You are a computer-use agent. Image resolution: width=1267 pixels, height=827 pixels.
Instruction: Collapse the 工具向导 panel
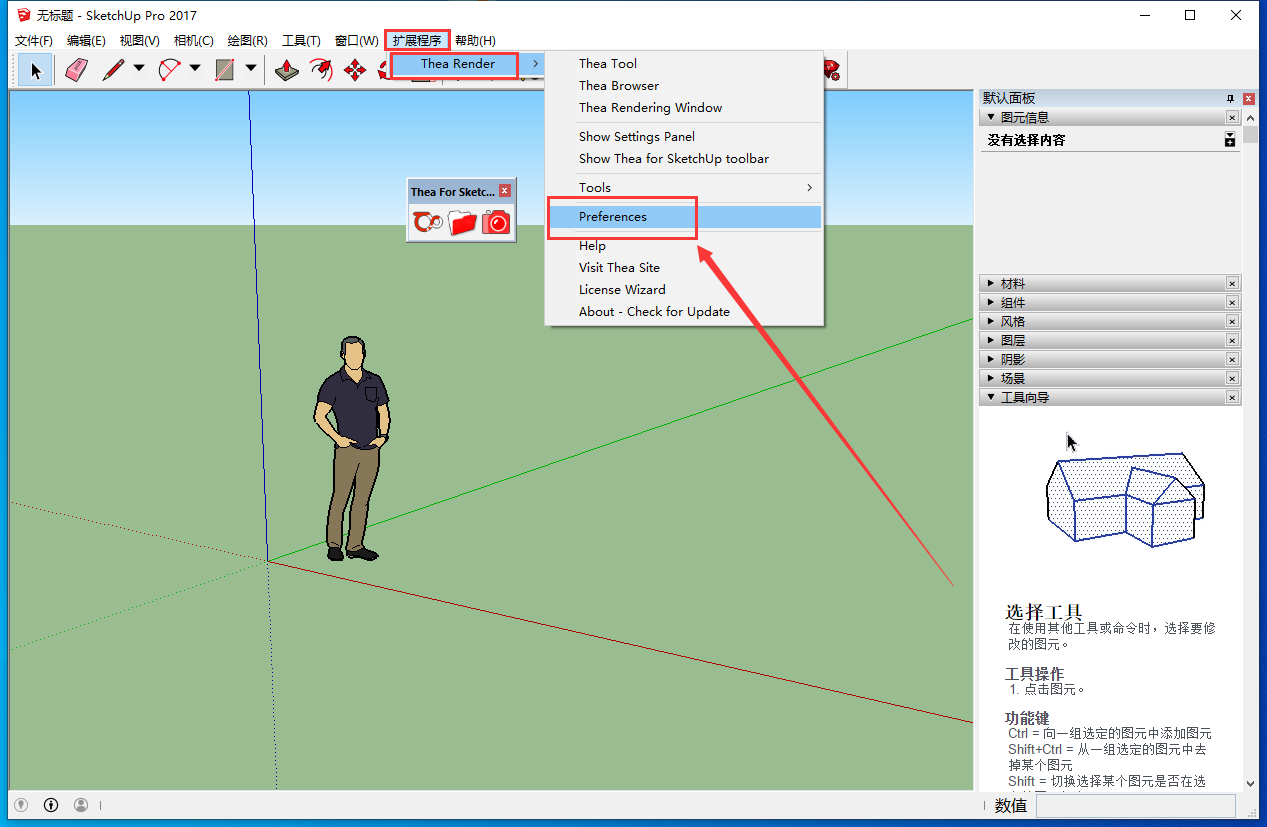point(991,397)
